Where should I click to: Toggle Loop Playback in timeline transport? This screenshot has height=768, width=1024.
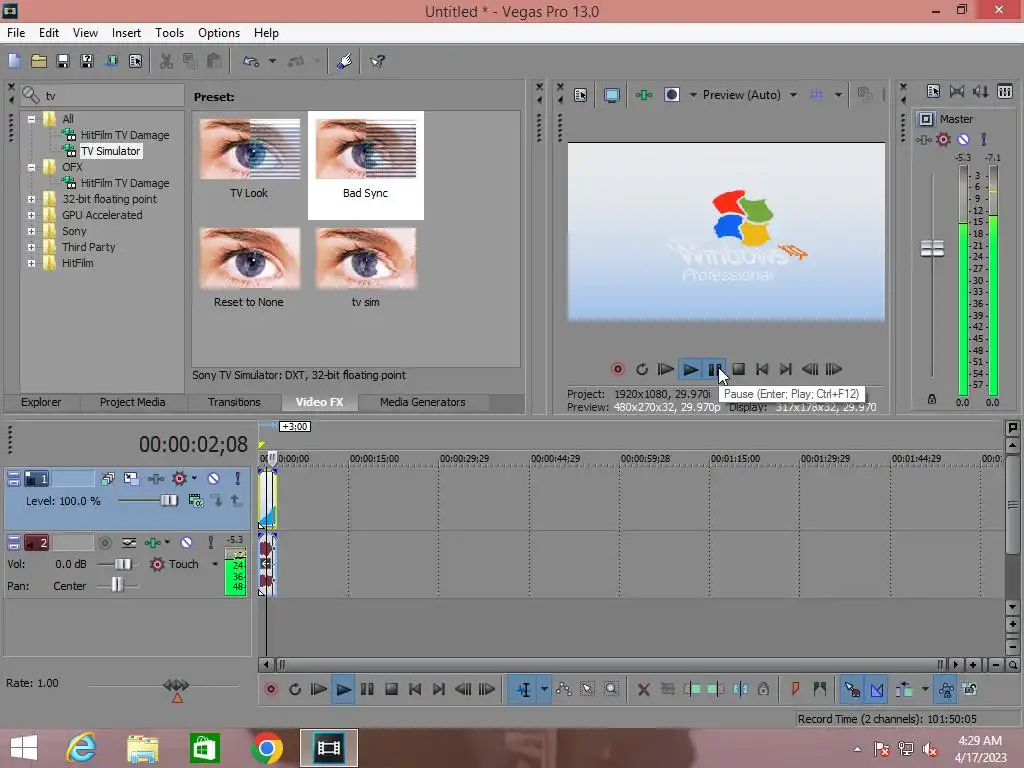(295, 690)
